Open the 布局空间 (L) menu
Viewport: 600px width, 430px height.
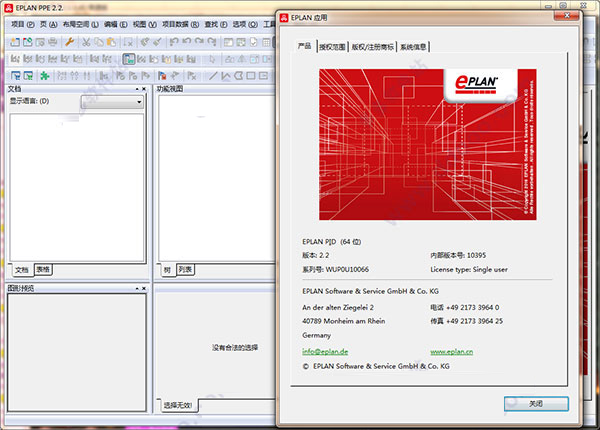tap(81, 24)
